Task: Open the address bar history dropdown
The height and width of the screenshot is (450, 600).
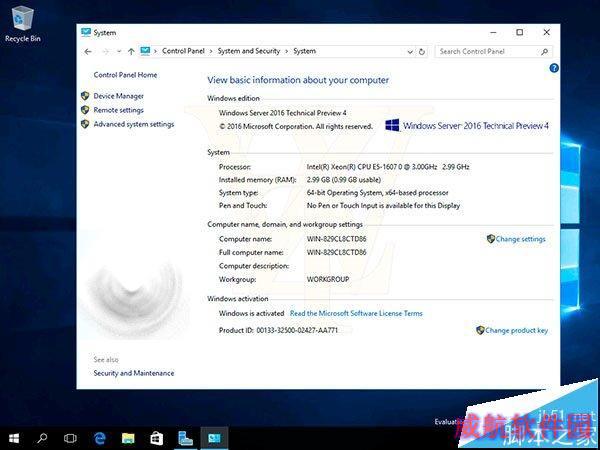Action: tap(410, 52)
